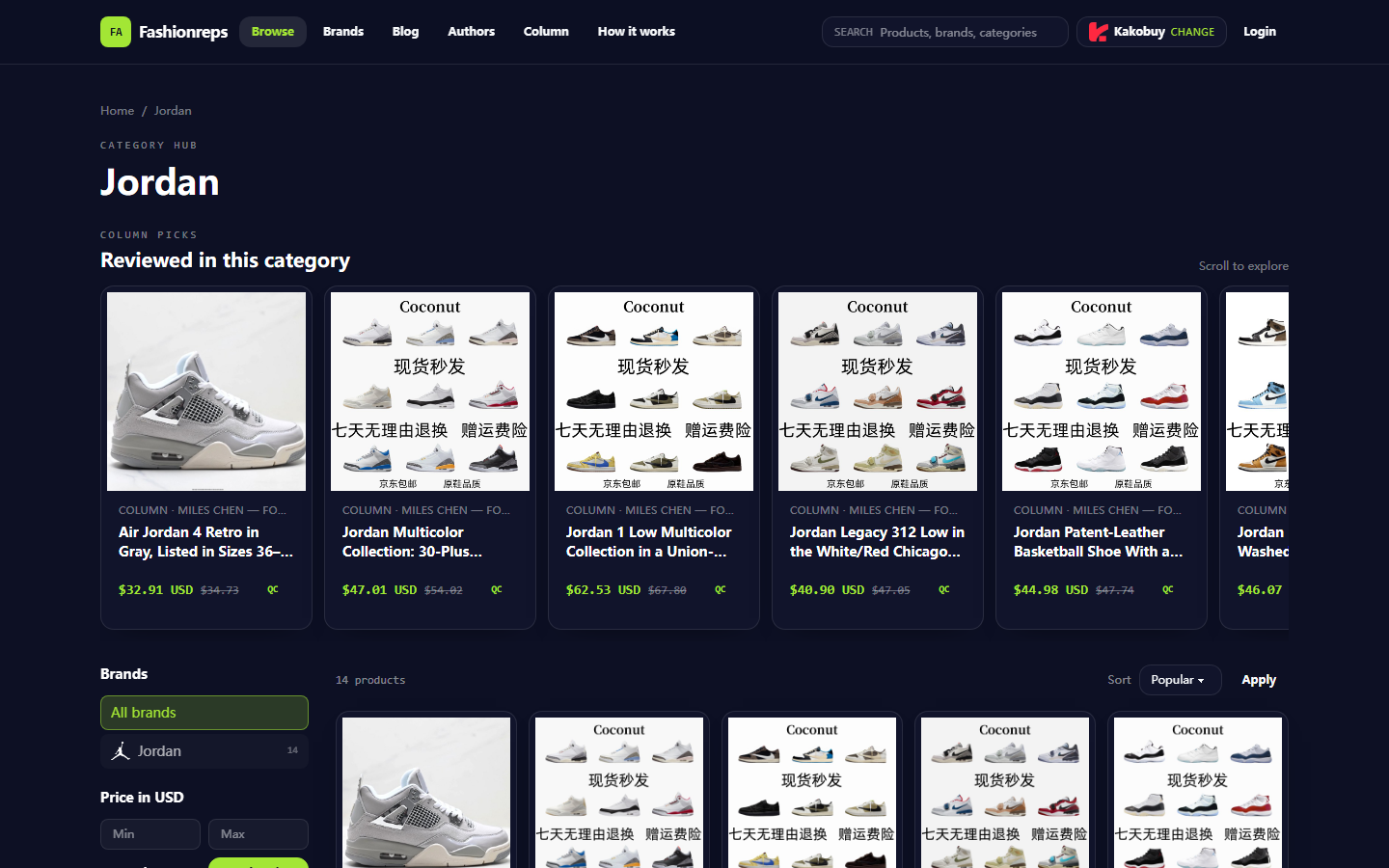Open How it works page

coord(637,32)
